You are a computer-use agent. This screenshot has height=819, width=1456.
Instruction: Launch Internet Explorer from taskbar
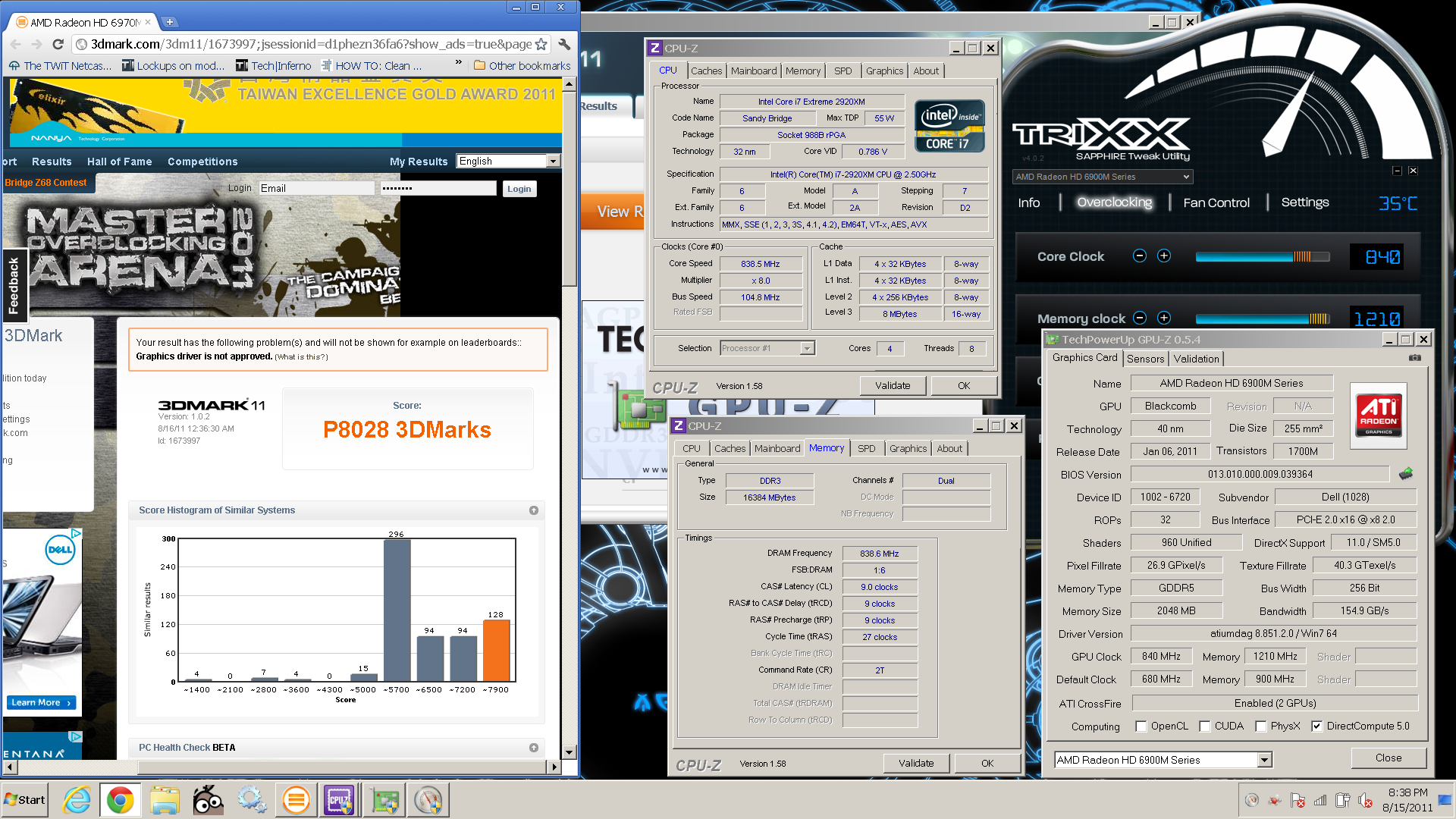coord(77,800)
